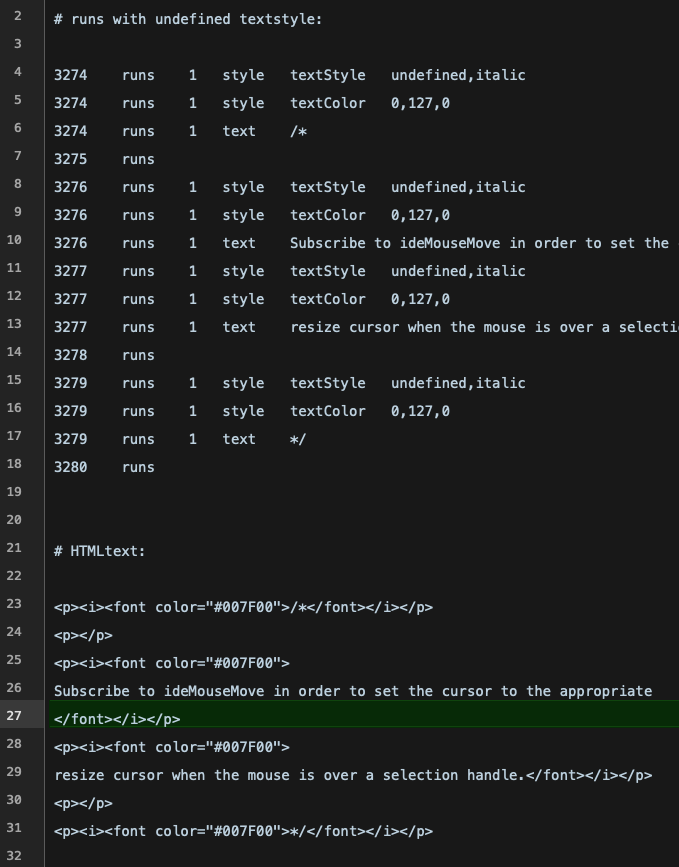
Task: Click the "*/" text on line 17
Action: pos(298,439)
